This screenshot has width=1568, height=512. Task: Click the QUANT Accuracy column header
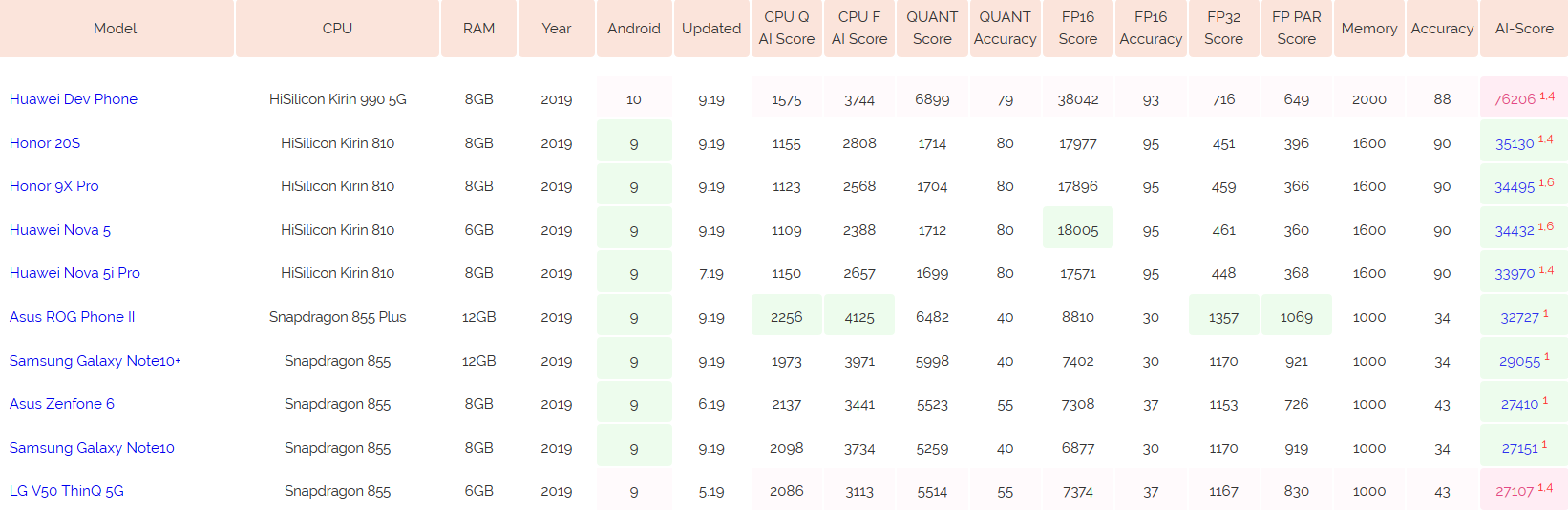[x=1005, y=29]
